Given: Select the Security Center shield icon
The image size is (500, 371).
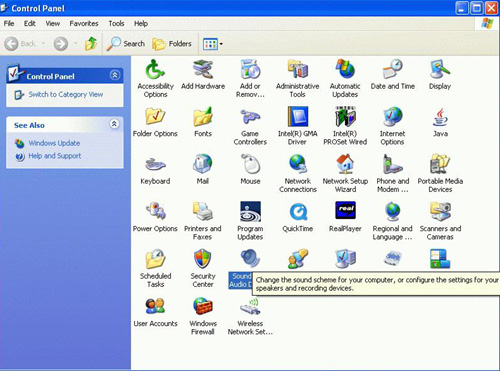Looking at the screenshot, I should tap(203, 259).
